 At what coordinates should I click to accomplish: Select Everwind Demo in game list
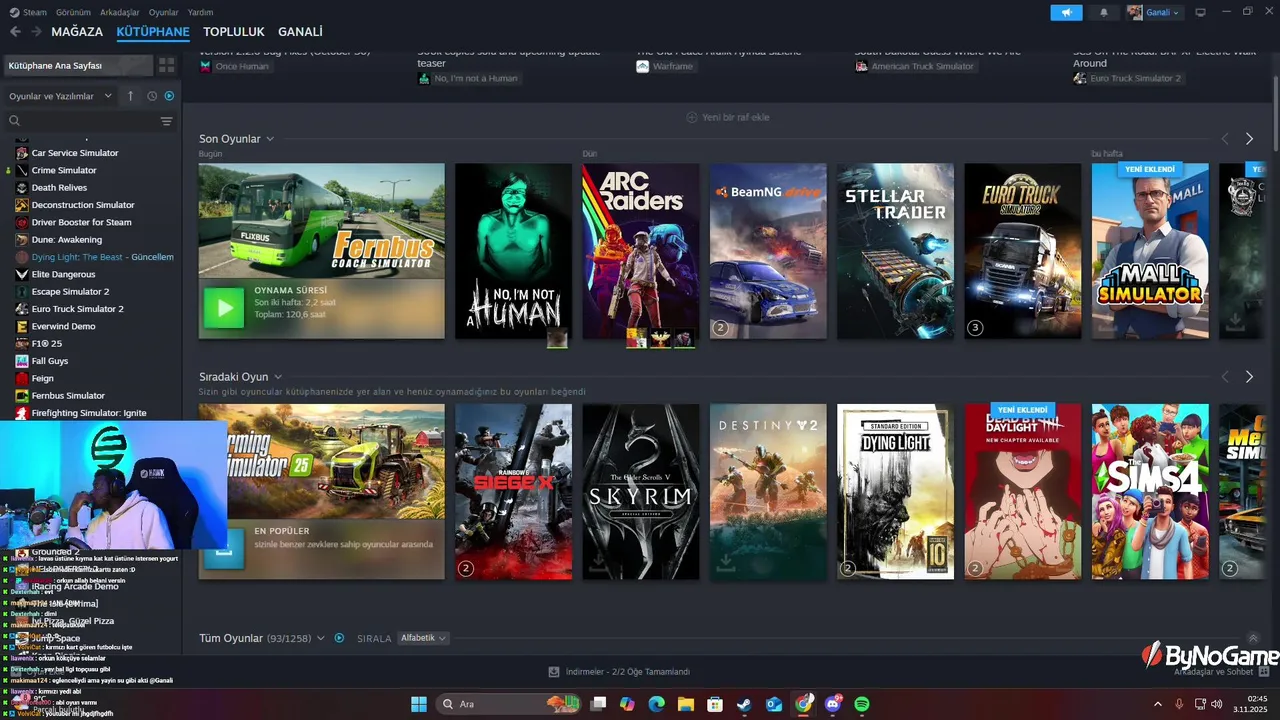point(64,326)
